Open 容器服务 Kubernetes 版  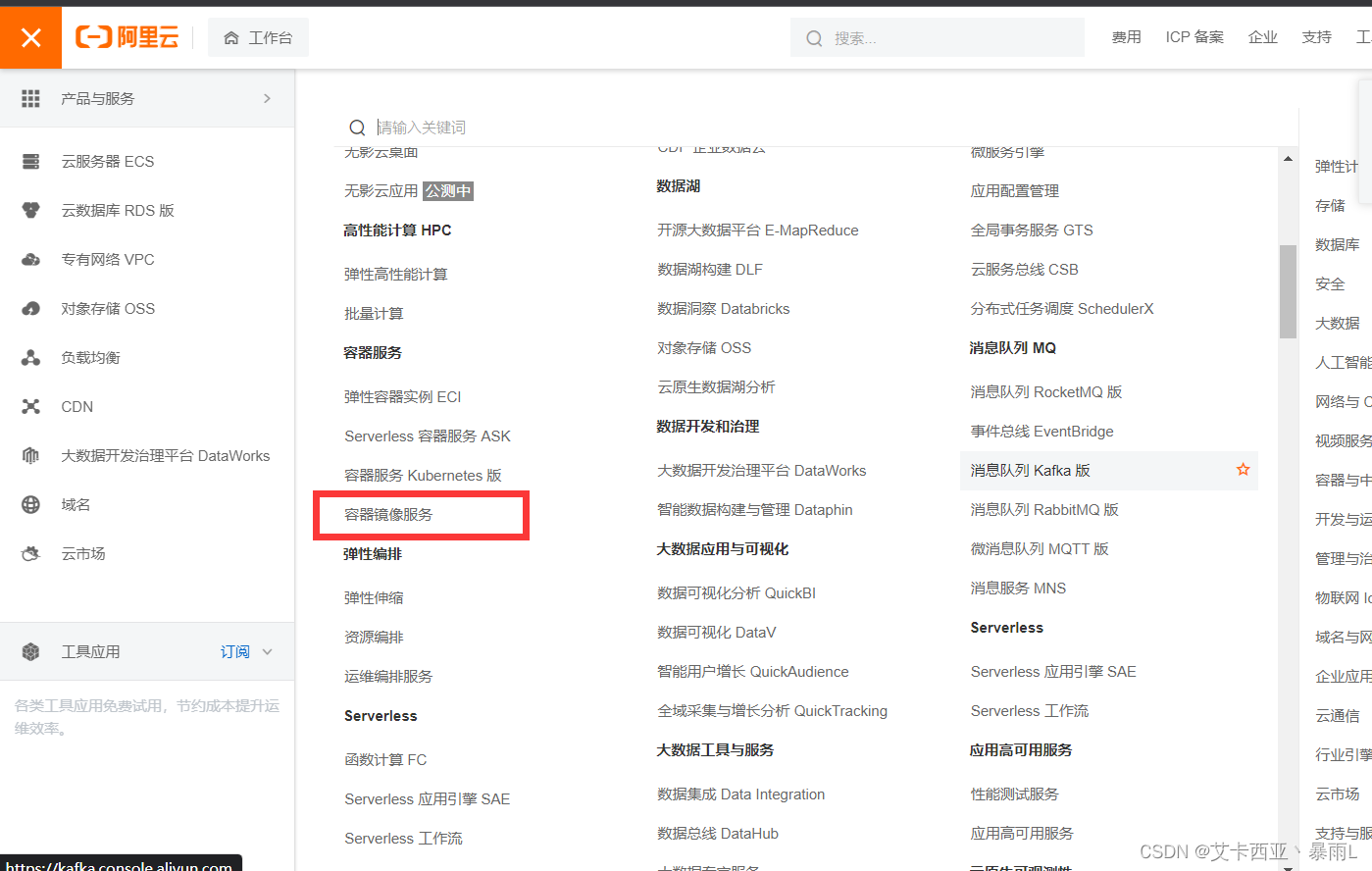pyautogui.click(x=423, y=475)
